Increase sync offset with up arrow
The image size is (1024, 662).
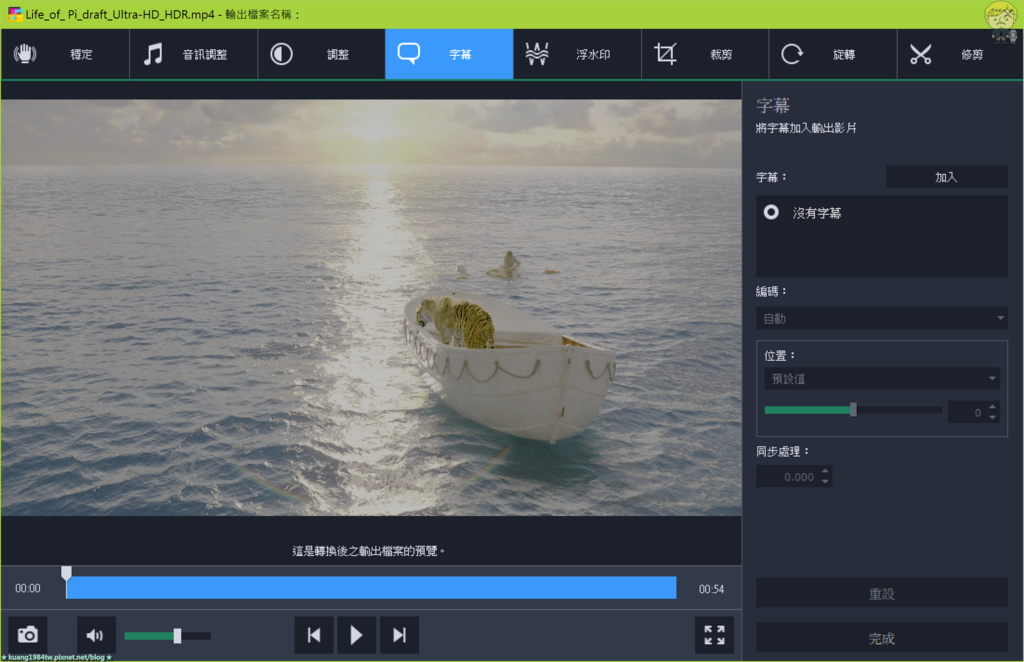tap(825, 471)
